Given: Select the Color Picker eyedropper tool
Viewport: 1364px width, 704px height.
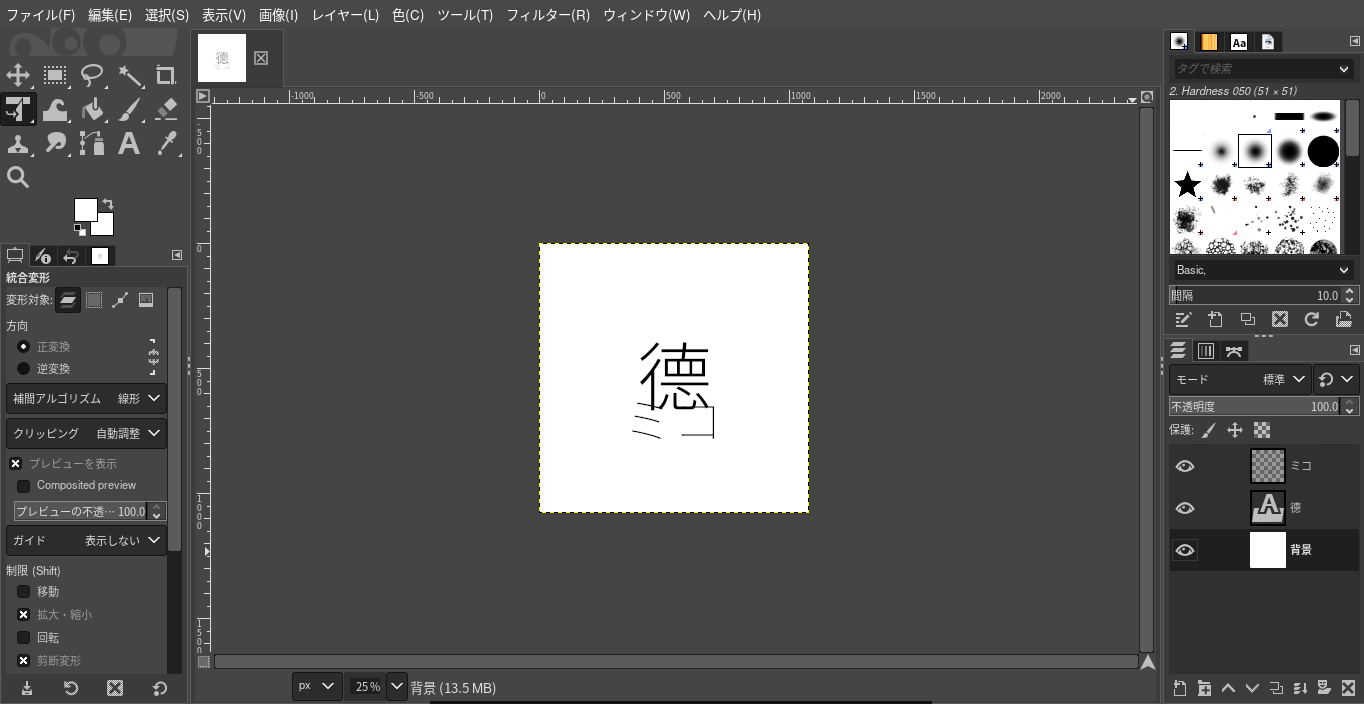Looking at the screenshot, I should [166, 143].
